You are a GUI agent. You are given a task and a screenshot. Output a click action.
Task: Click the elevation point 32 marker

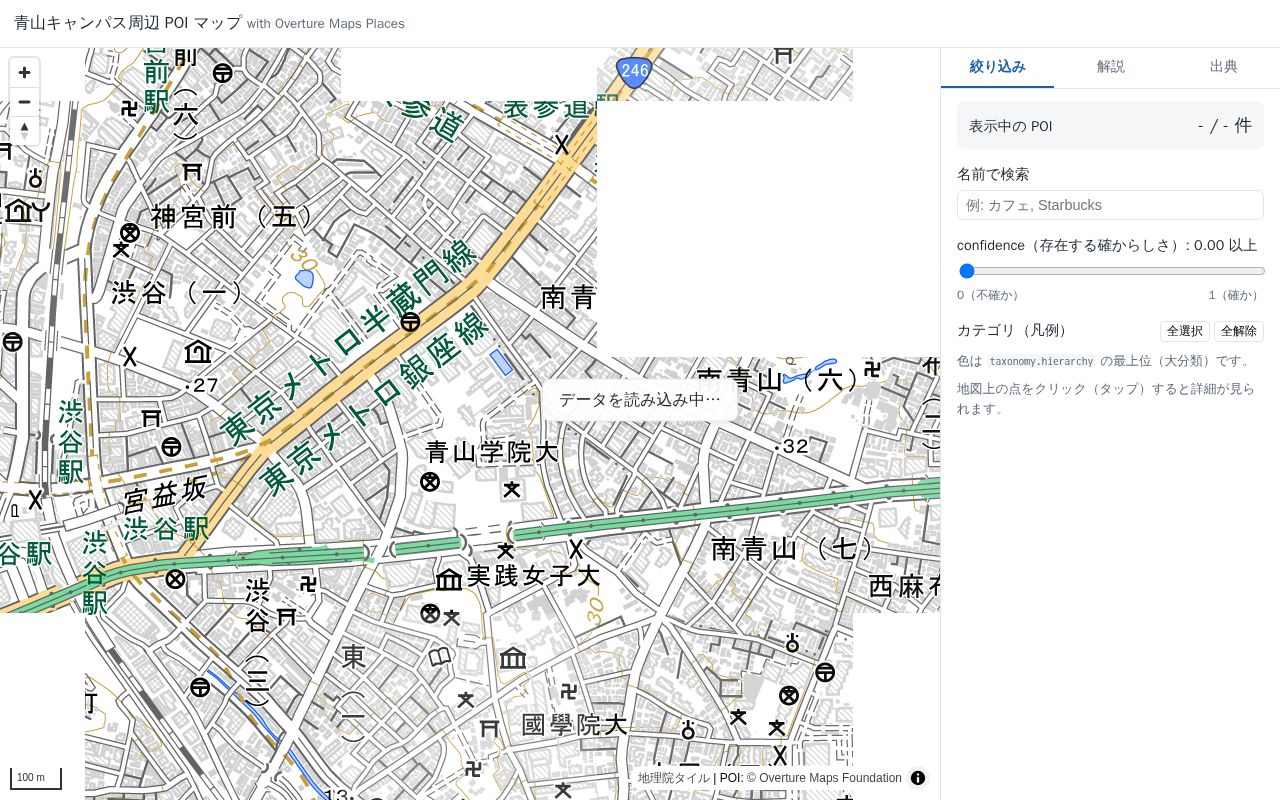[793, 446]
